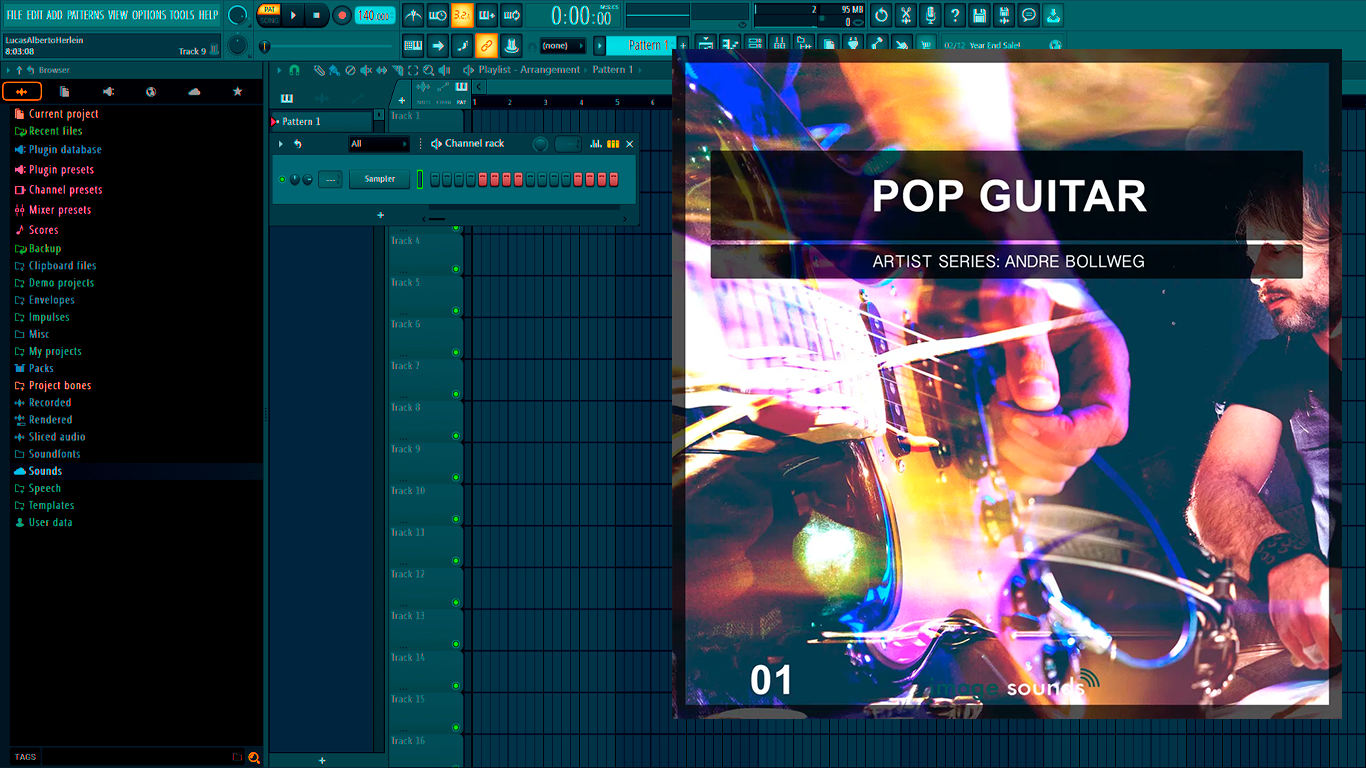Image resolution: width=1366 pixels, height=768 pixels.
Task: Open the ADD menu
Action: (55, 15)
